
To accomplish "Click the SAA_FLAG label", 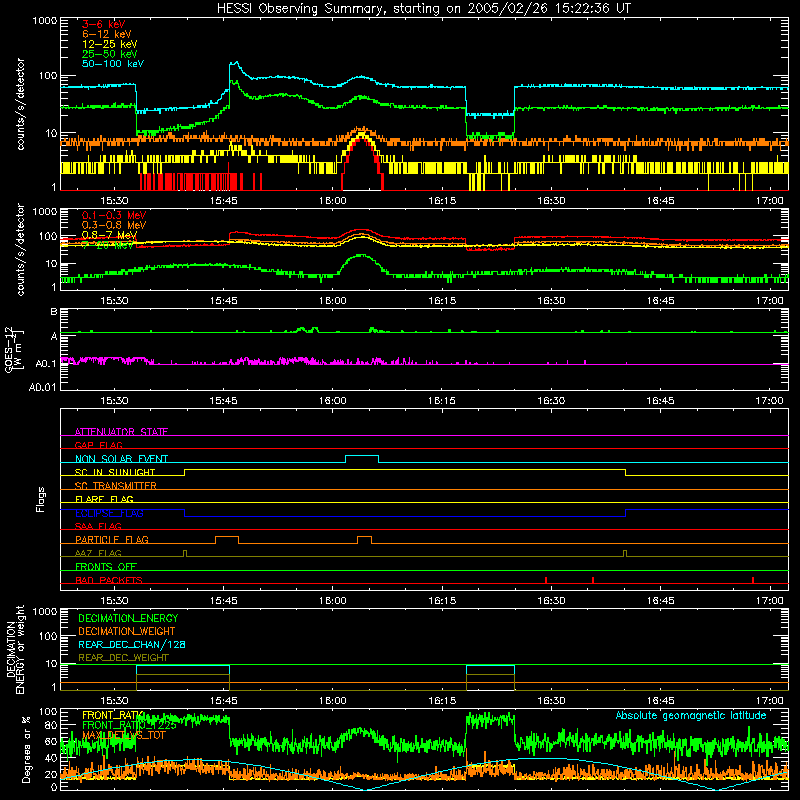I will click(x=98, y=526).
